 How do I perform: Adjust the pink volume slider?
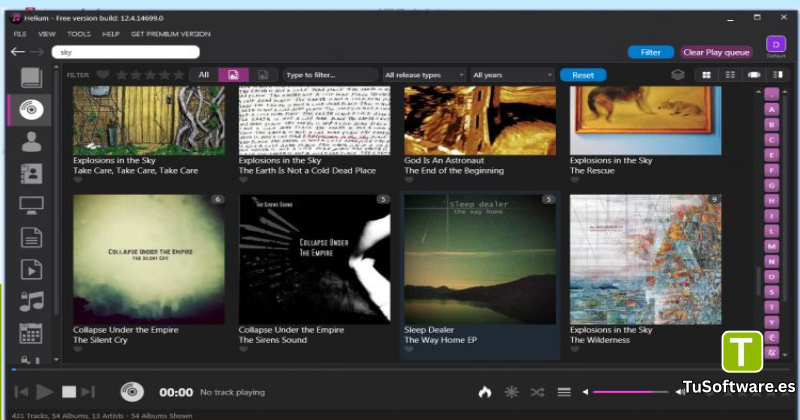tap(631, 392)
